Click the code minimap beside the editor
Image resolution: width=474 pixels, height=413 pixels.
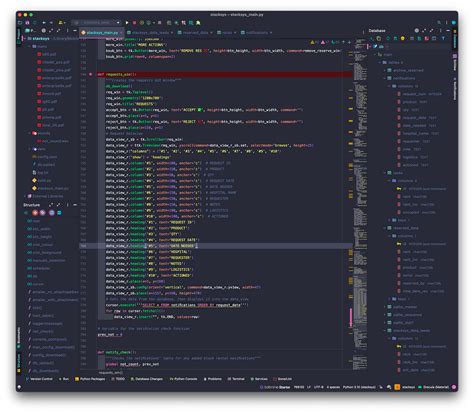(x=360, y=200)
